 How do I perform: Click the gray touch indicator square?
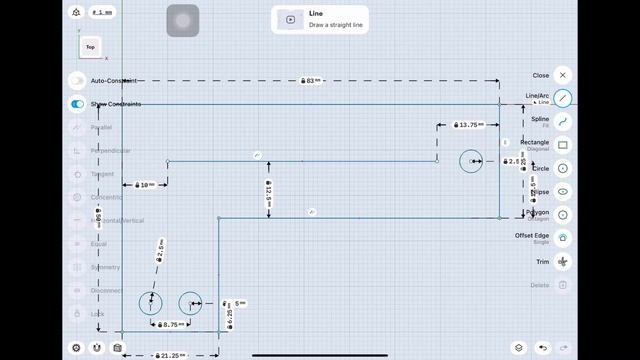pyautogui.click(x=183, y=20)
